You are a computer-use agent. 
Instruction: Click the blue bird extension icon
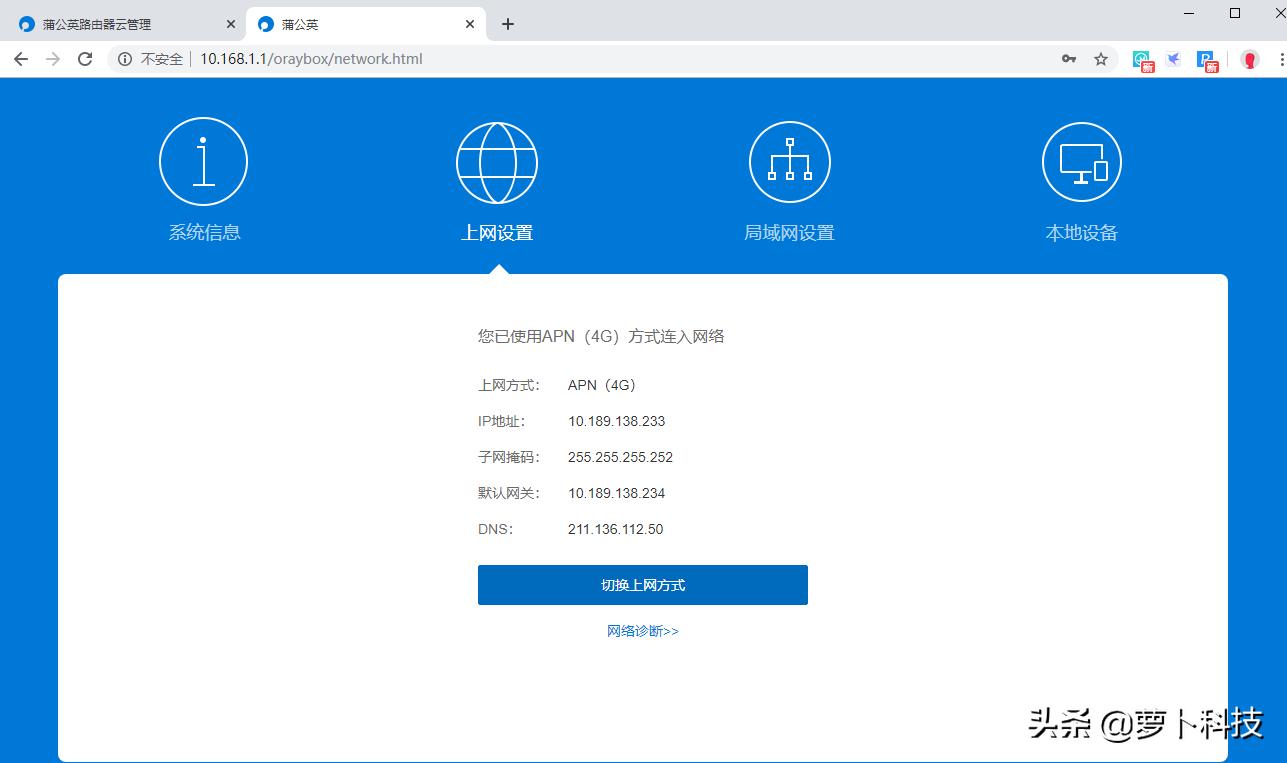click(x=1173, y=60)
